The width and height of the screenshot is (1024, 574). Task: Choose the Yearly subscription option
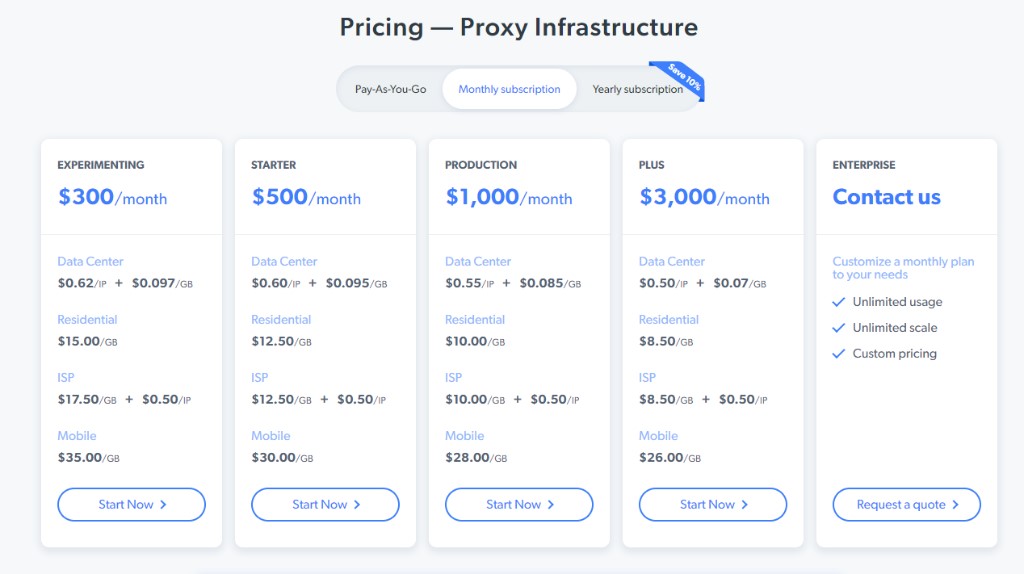(637, 89)
